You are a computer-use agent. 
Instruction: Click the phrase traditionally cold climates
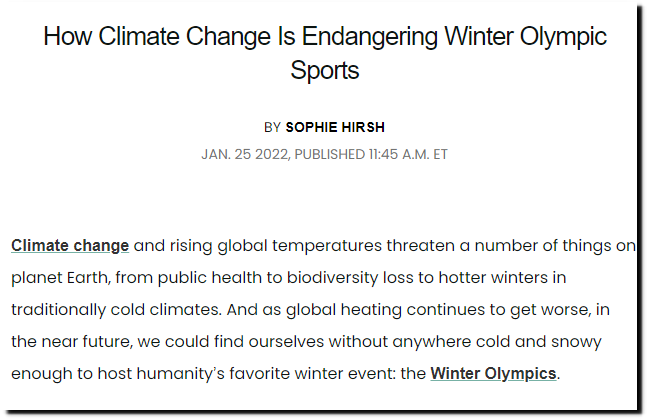coord(115,310)
